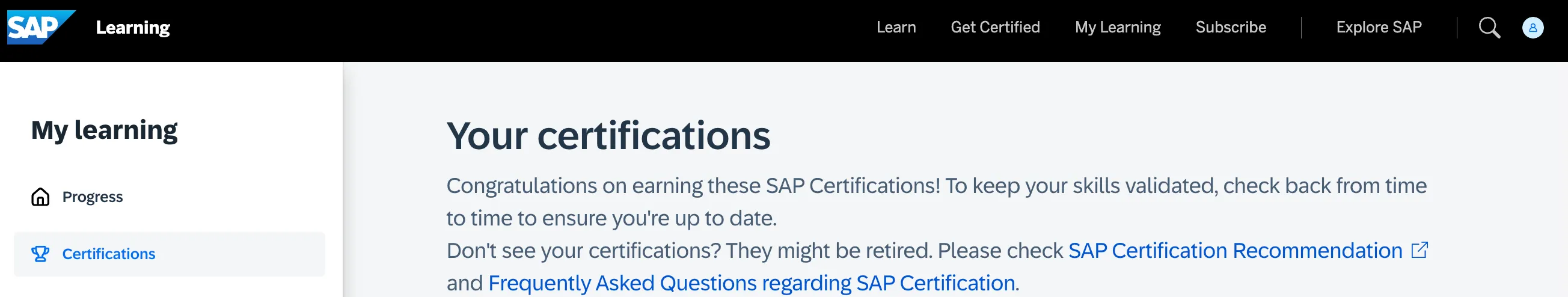
Task: Select Certifications label in the sidebar
Action: 108,254
